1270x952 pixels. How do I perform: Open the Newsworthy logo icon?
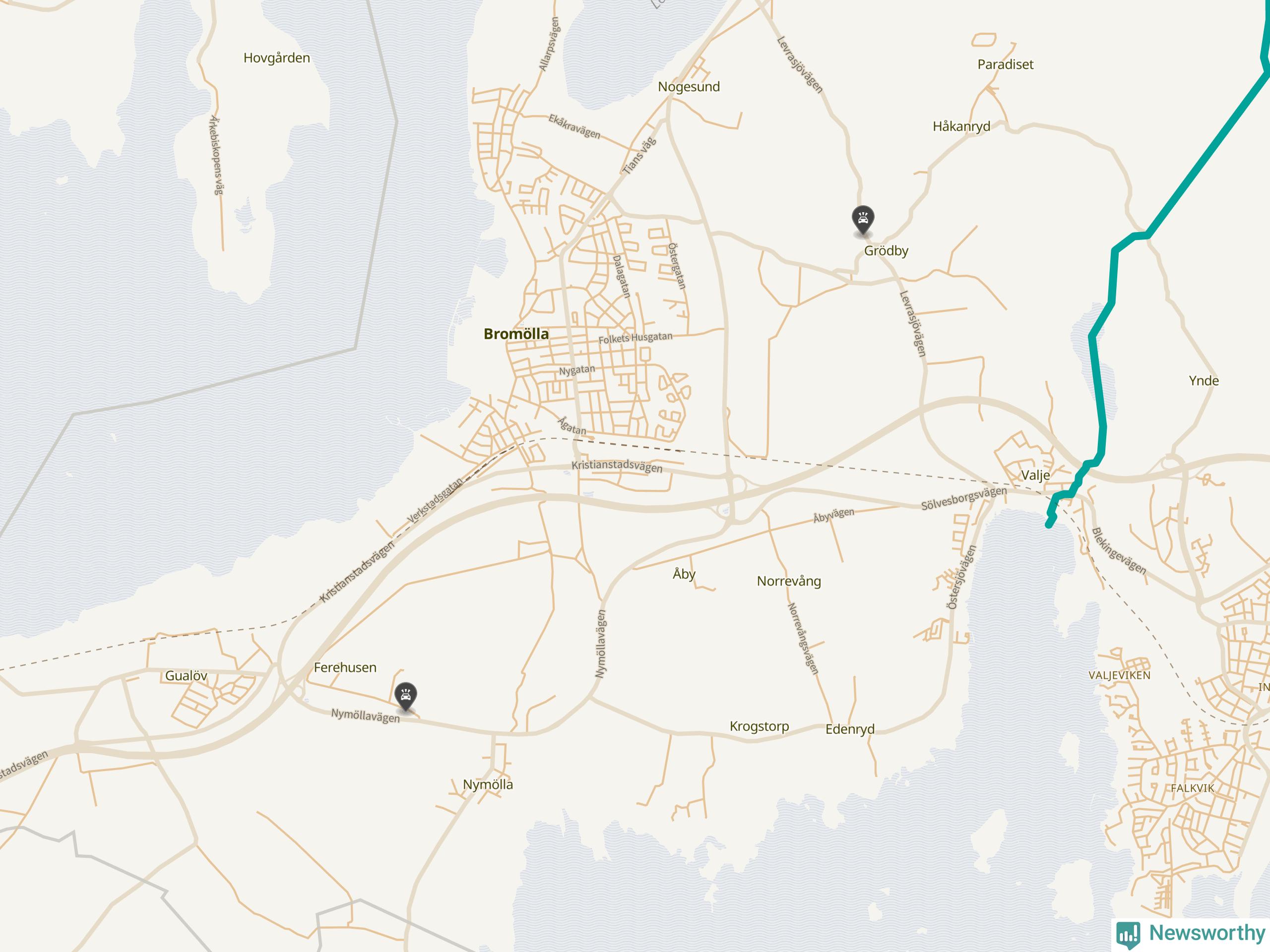tap(1128, 935)
